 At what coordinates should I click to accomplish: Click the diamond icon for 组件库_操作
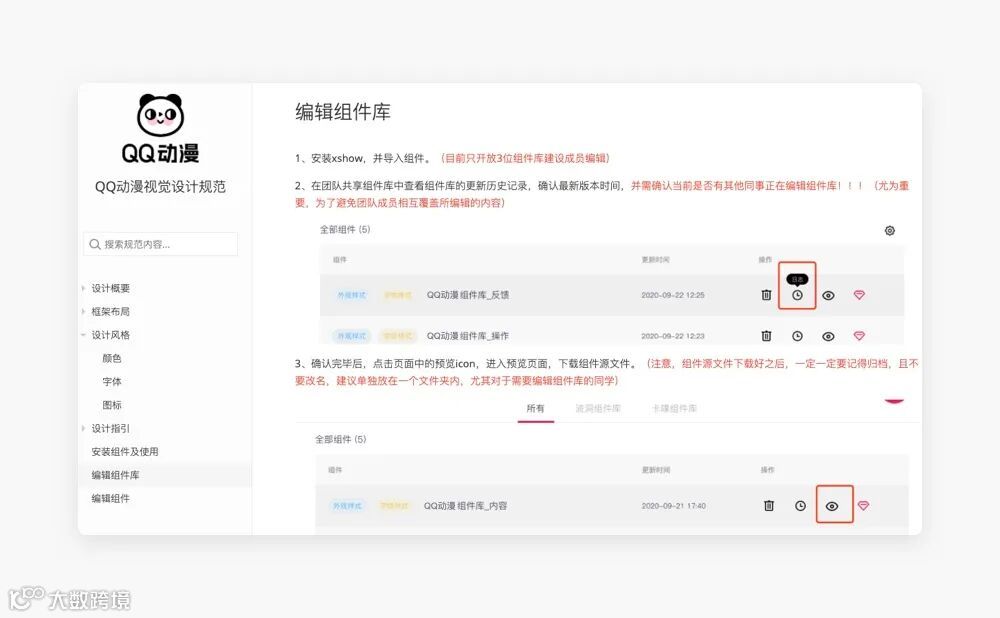point(859,335)
